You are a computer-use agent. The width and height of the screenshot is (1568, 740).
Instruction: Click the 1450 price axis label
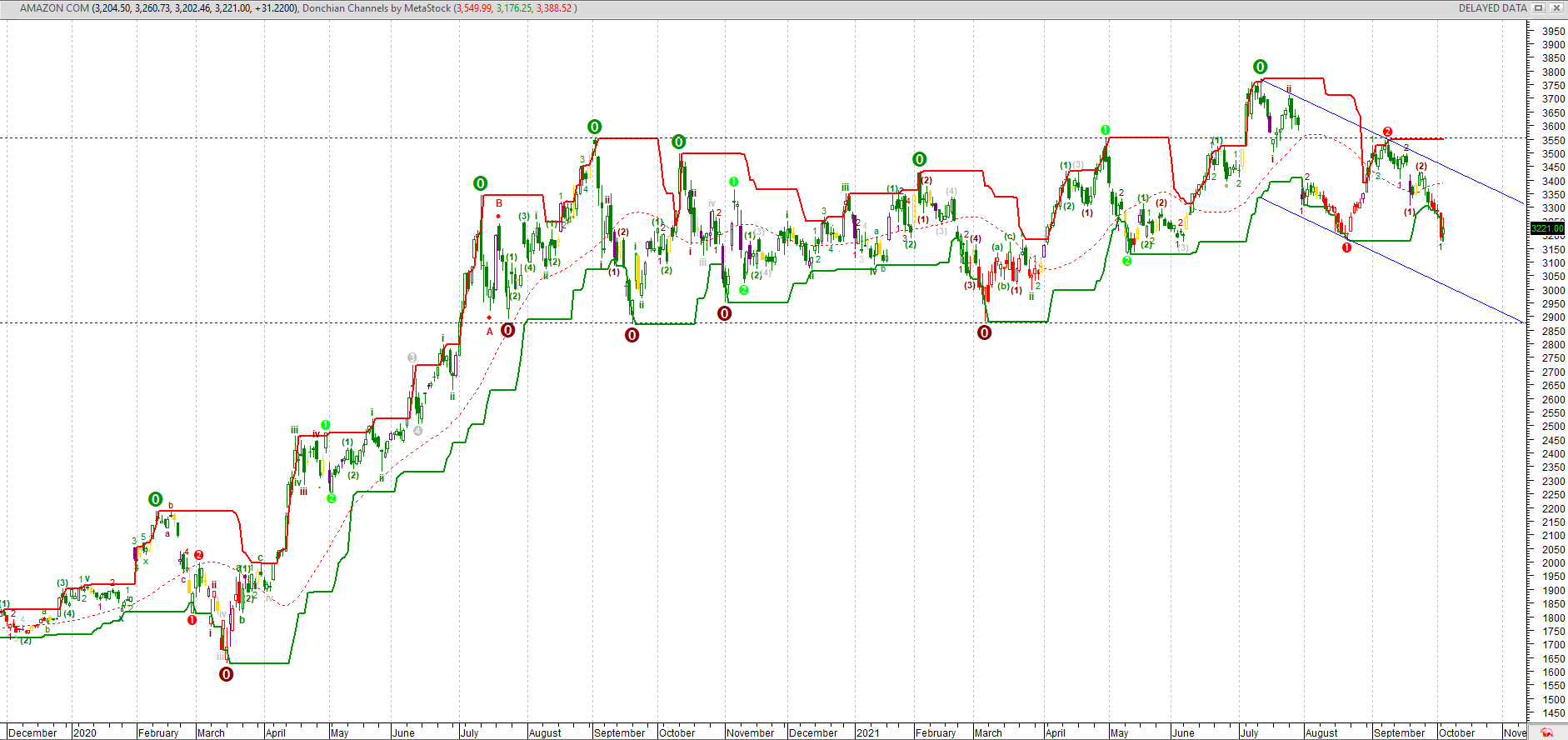pyautogui.click(x=1553, y=713)
